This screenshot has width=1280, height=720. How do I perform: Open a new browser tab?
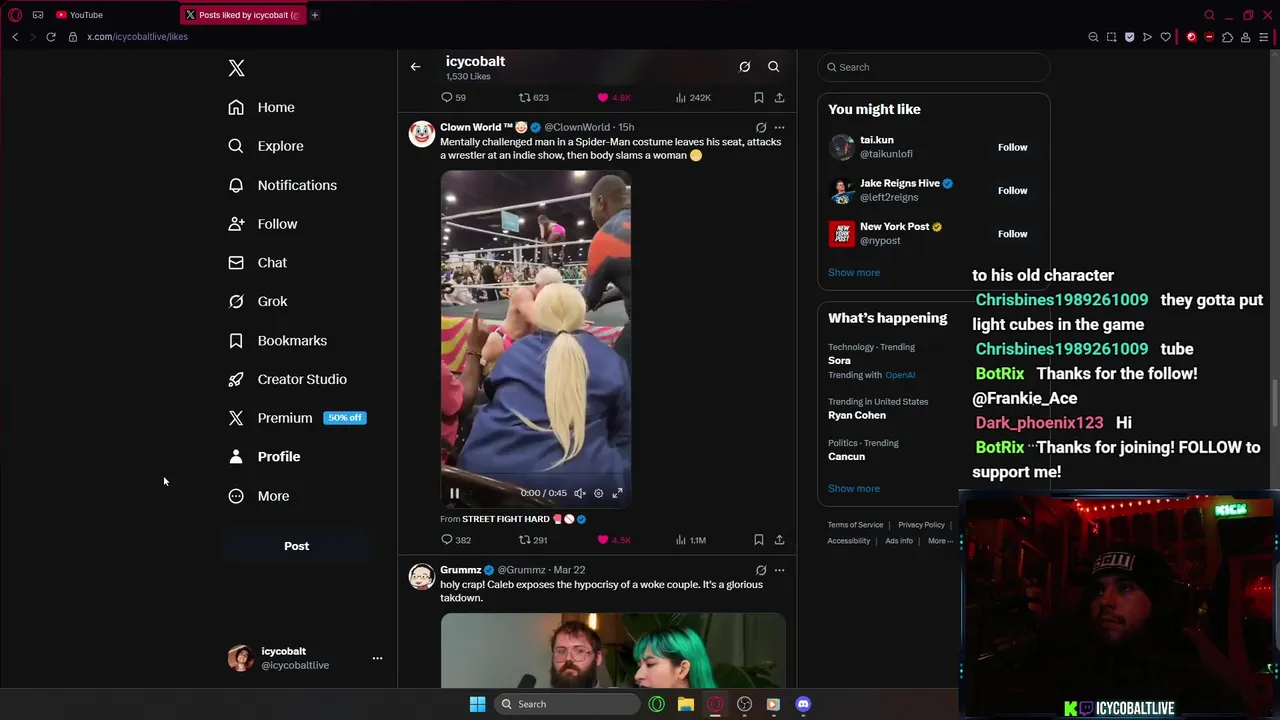(314, 15)
